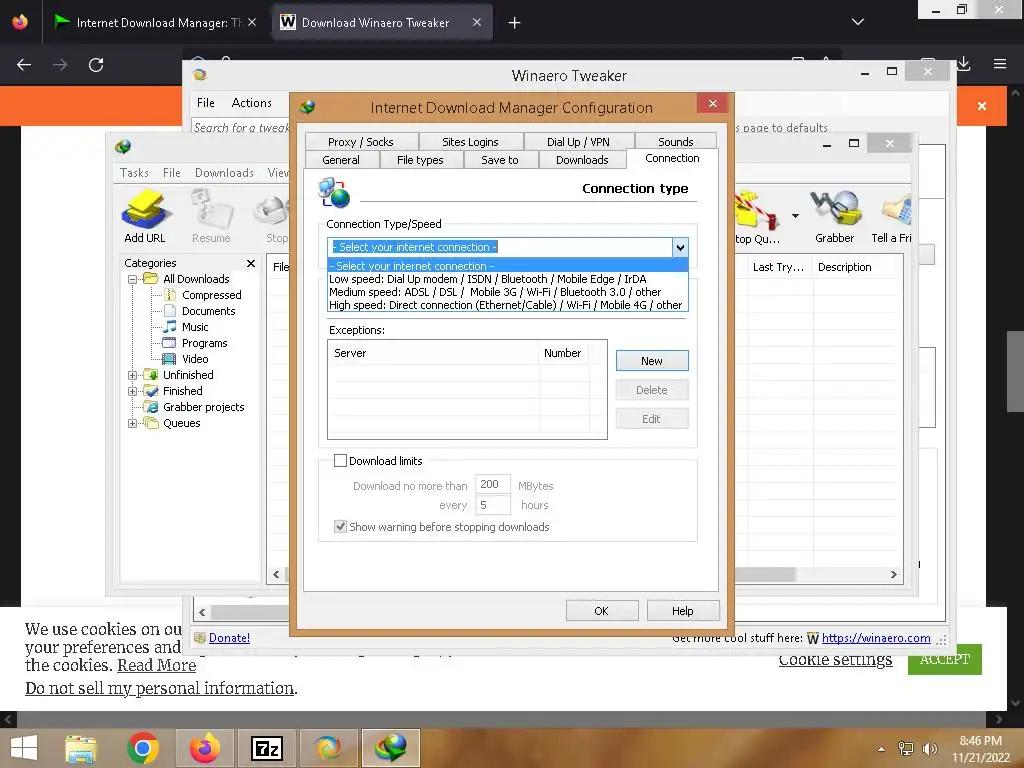This screenshot has width=1024, height=768.
Task: Select the Compressed category folder
Action: [x=212, y=295]
